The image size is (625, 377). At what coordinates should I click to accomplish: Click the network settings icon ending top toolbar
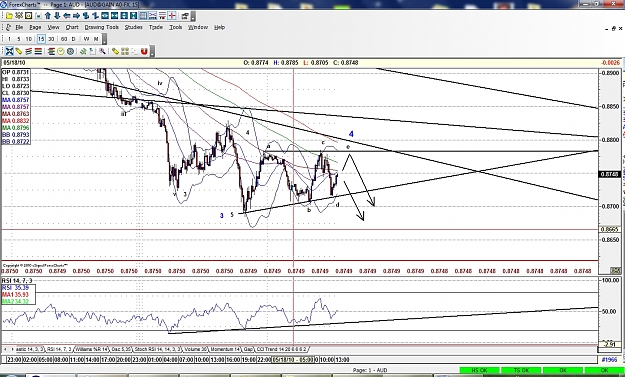click(x=185, y=16)
